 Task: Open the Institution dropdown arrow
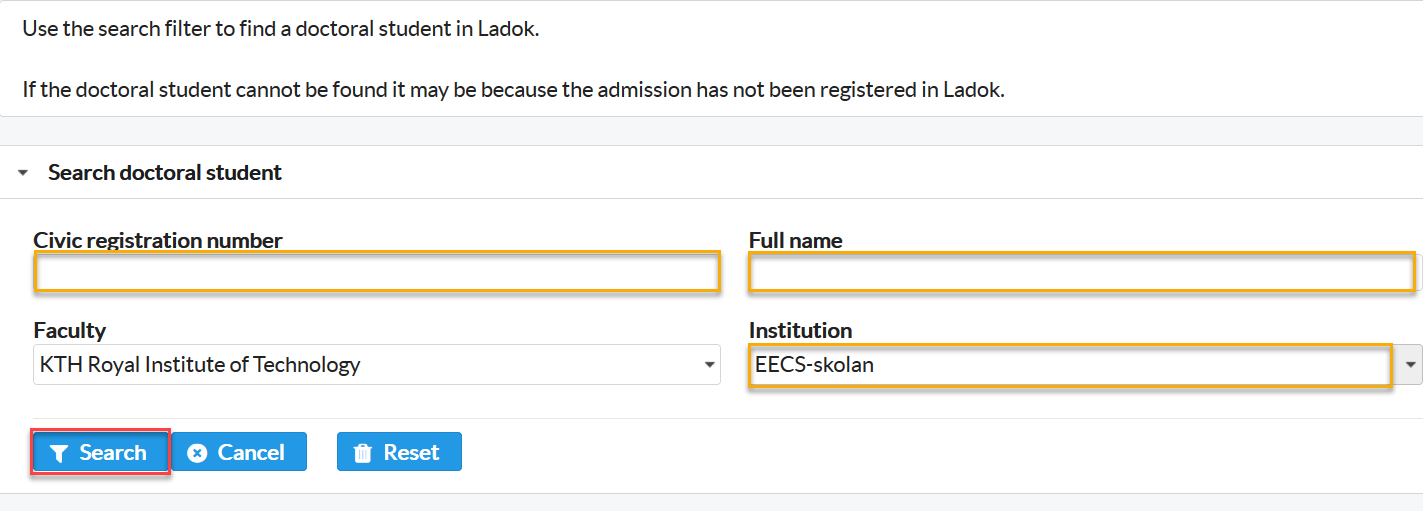pos(1410,365)
